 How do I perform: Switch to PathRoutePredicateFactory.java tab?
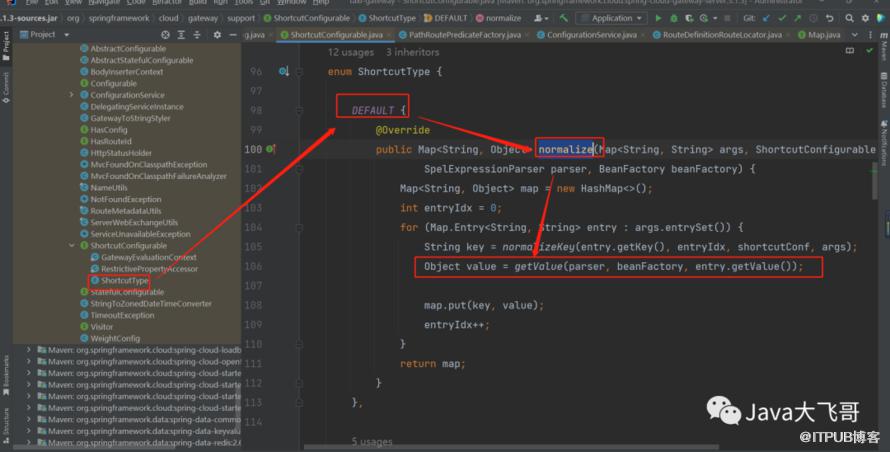465,35
